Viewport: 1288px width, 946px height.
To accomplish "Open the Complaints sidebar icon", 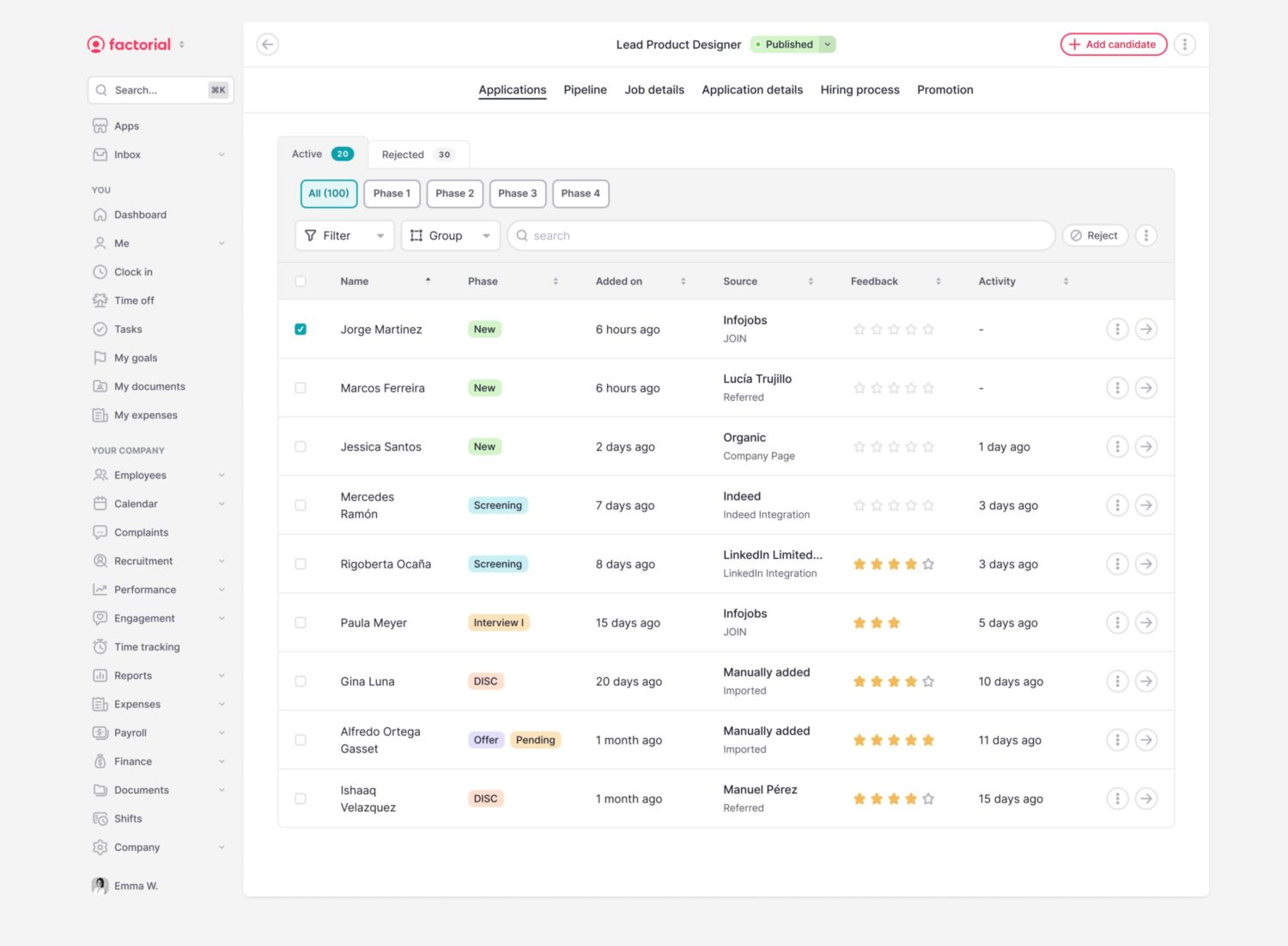I will tap(100, 532).
